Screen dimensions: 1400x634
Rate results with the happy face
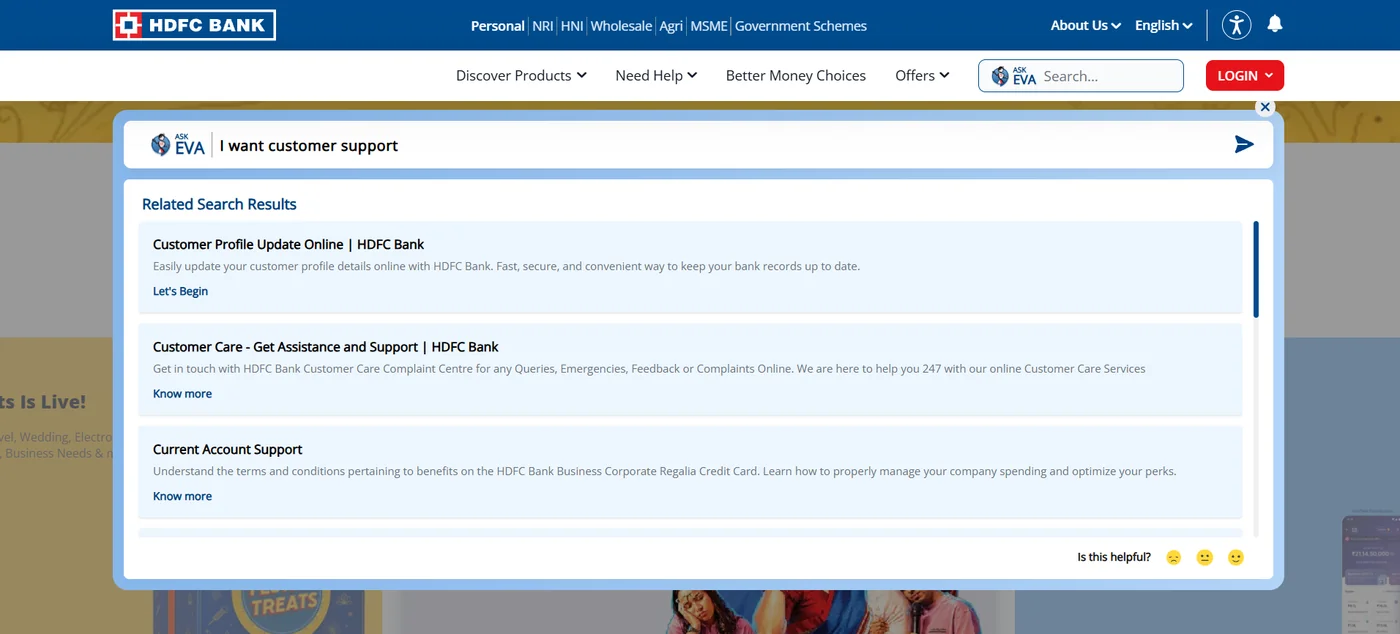pyautogui.click(x=1236, y=558)
